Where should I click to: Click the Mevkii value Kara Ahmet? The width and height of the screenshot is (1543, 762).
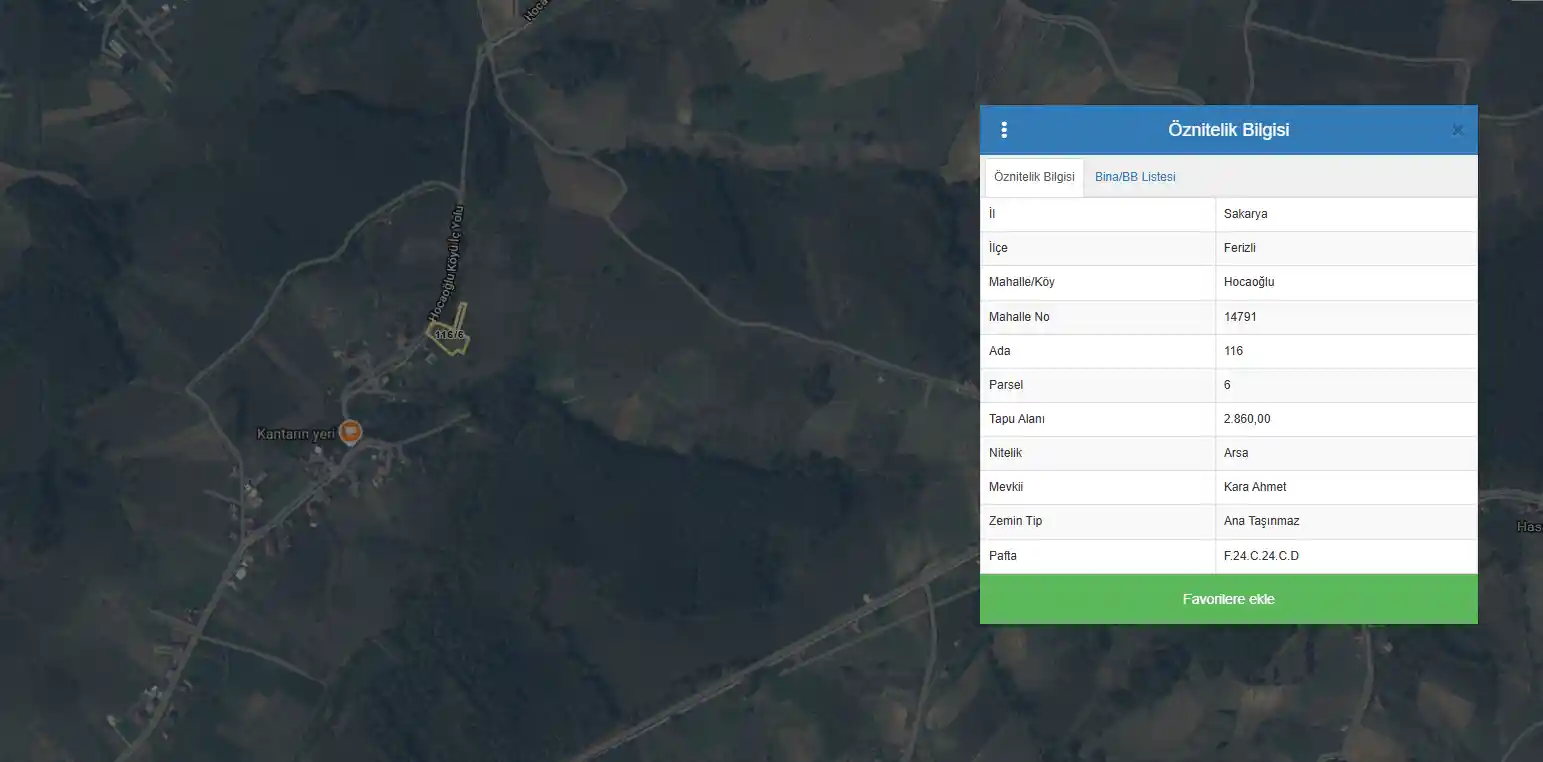tap(1255, 487)
